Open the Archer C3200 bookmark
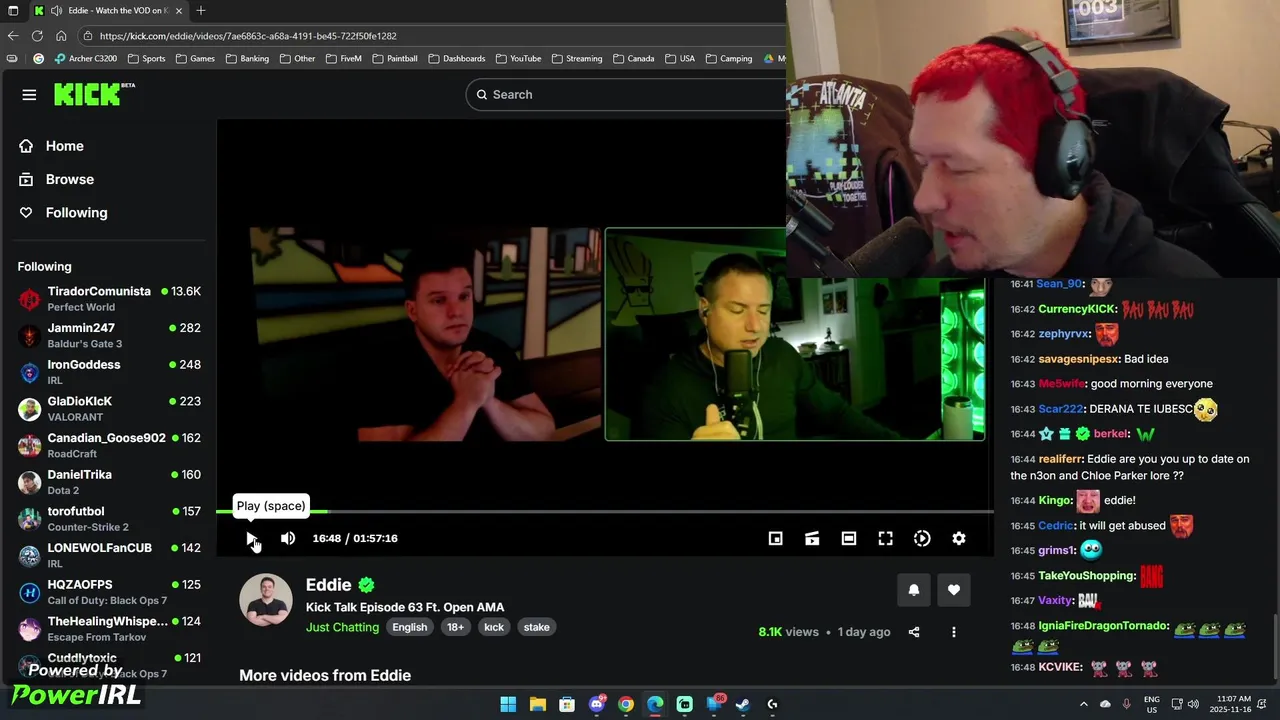Image resolution: width=1280 pixels, height=720 pixels. click(85, 58)
